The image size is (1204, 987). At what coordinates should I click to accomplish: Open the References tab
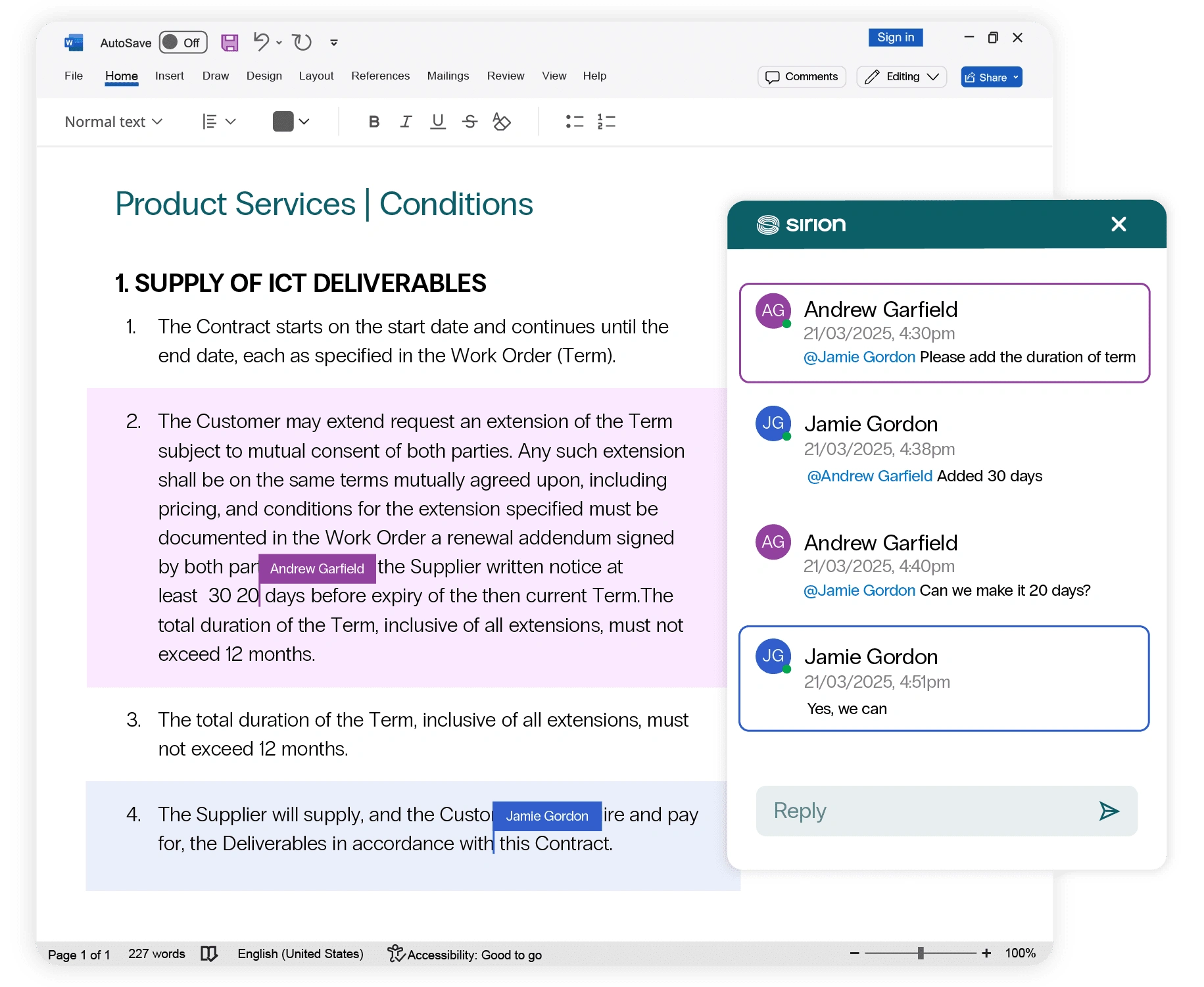[x=380, y=76]
